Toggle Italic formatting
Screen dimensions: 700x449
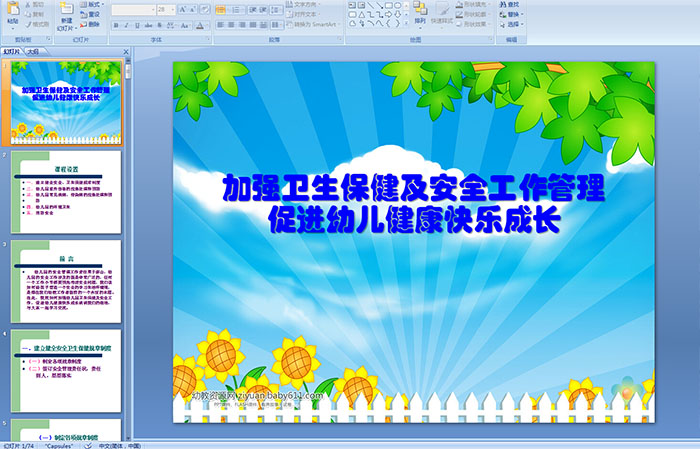point(126,25)
